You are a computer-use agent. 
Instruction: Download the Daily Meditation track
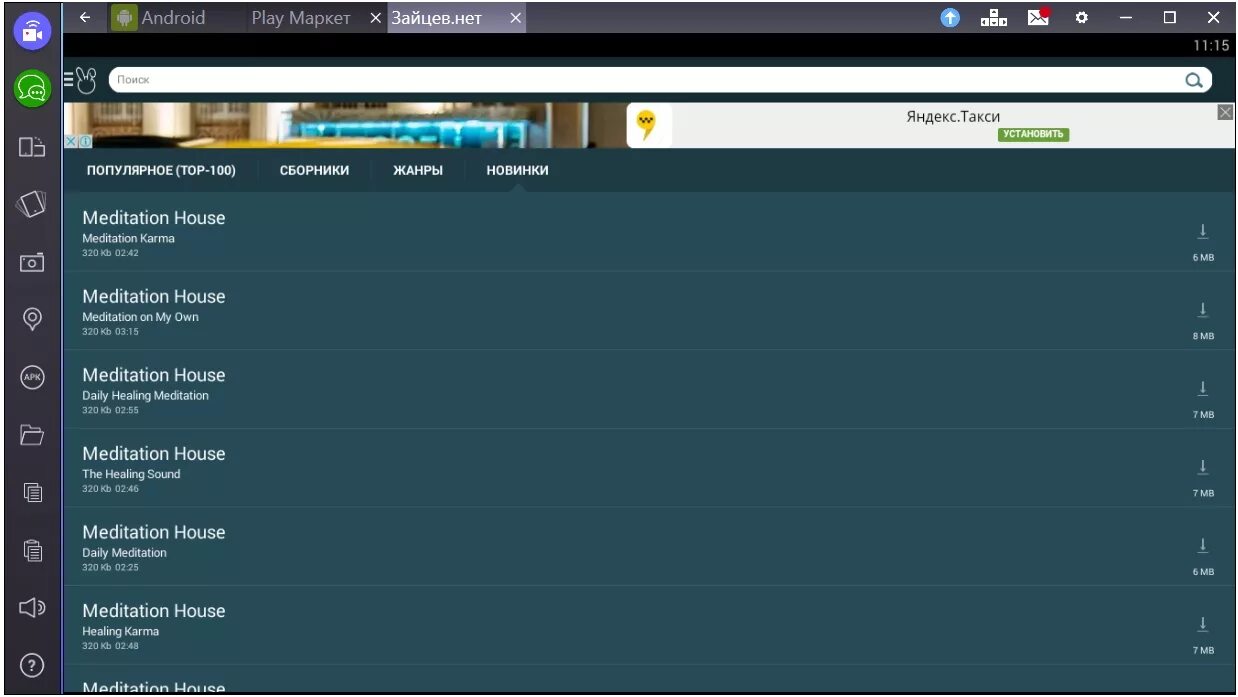click(x=1202, y=546)
